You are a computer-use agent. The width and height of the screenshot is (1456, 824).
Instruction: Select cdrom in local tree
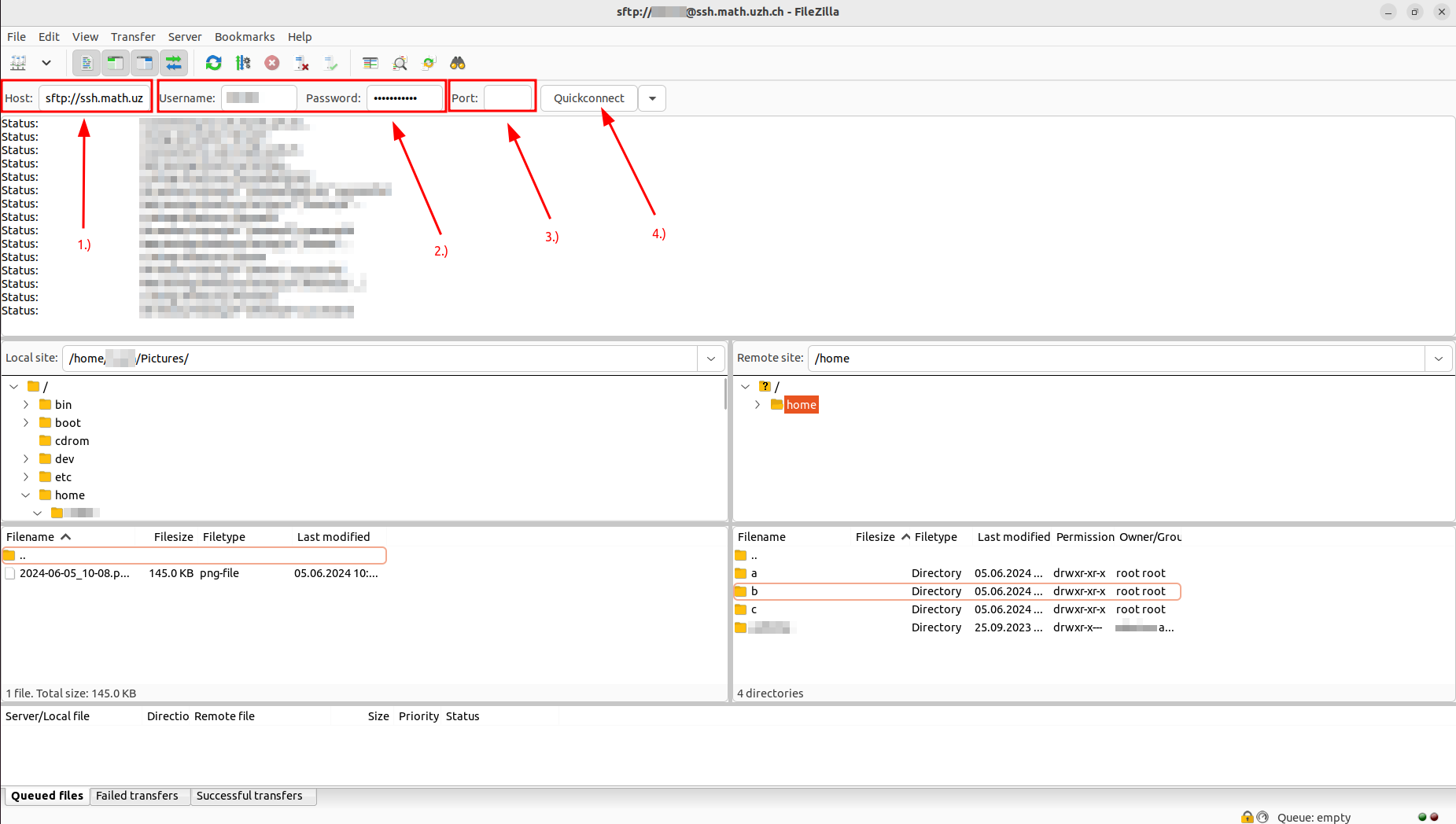click(72, 441)
